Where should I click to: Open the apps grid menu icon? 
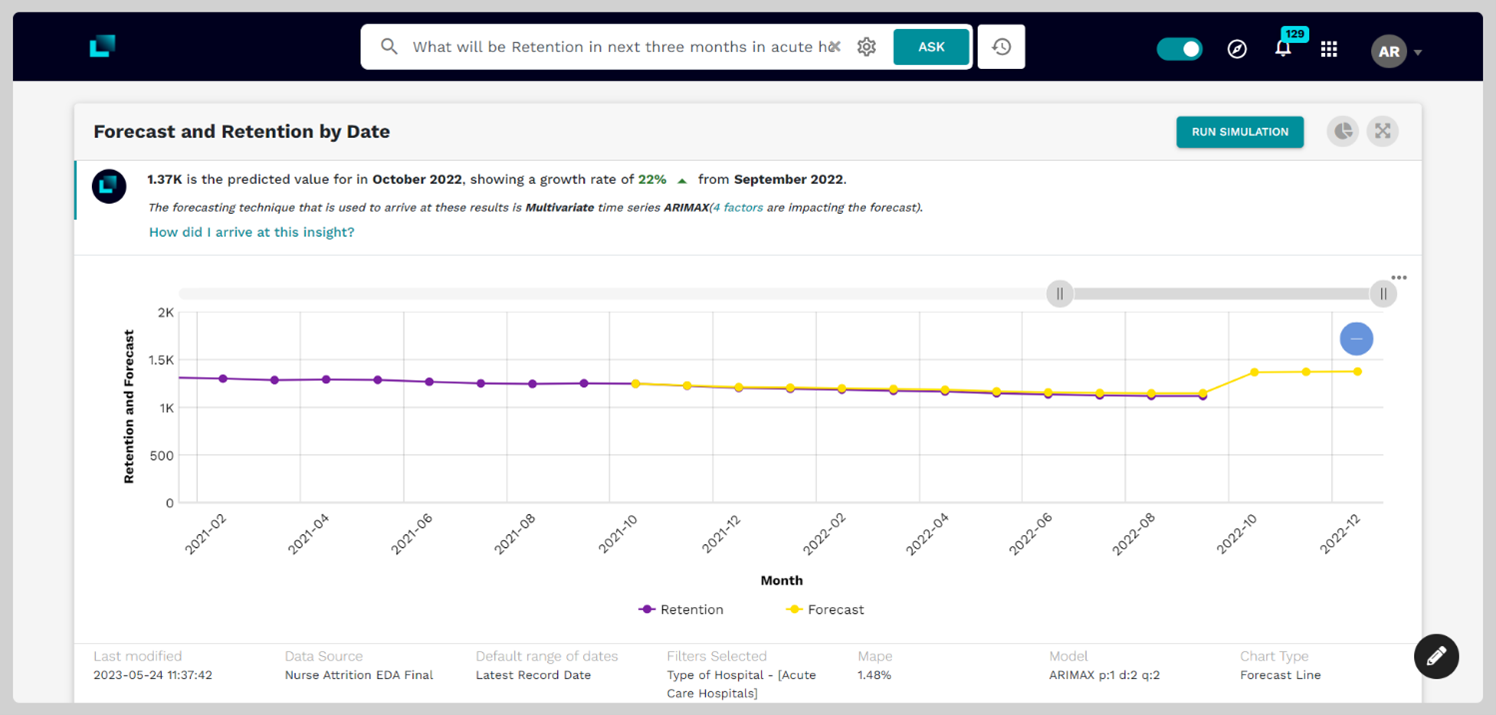pos(1329,50)
